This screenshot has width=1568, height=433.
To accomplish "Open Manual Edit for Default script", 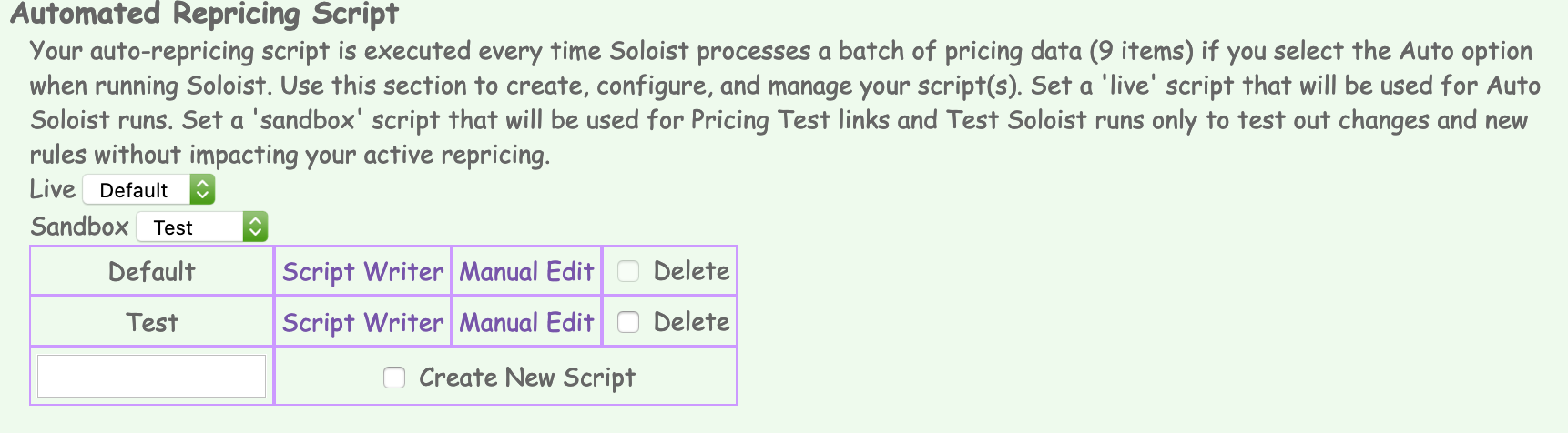I will pyautogui.click(x=526, y=271).
